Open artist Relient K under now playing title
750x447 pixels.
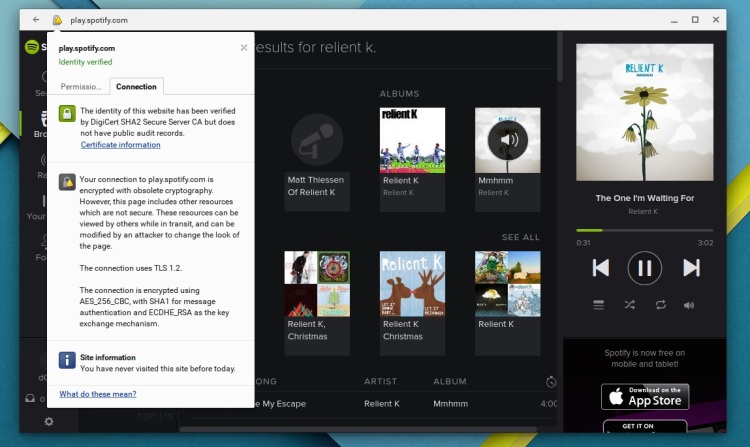point(643,211)
